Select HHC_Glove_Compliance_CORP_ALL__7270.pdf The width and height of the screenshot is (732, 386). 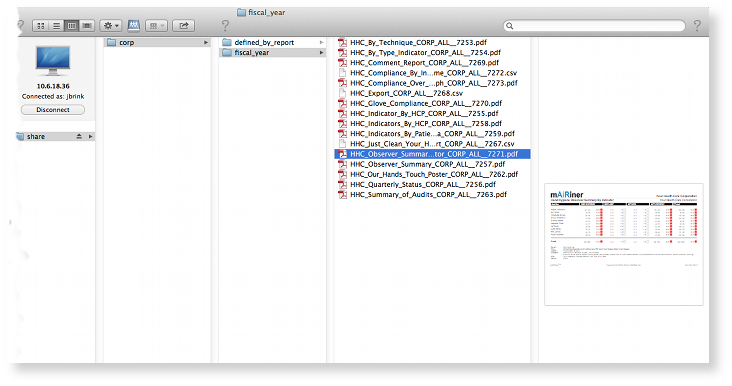pyautogui.click(x=426, y=103)
